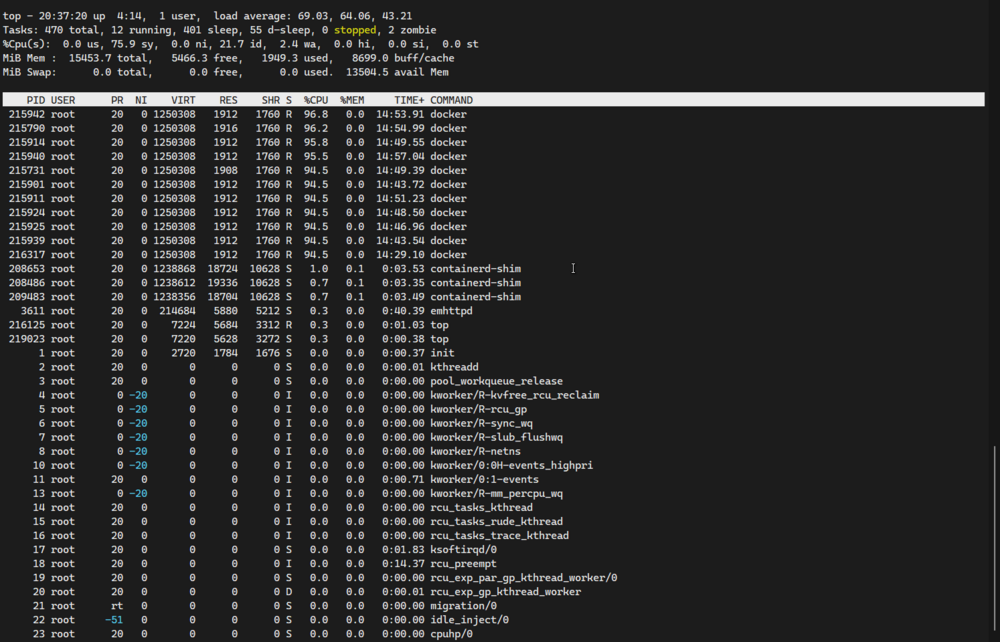
Task: Click the containerd-shim command of PID 208653
Action: pyautogui.click(x=476, y=268)
